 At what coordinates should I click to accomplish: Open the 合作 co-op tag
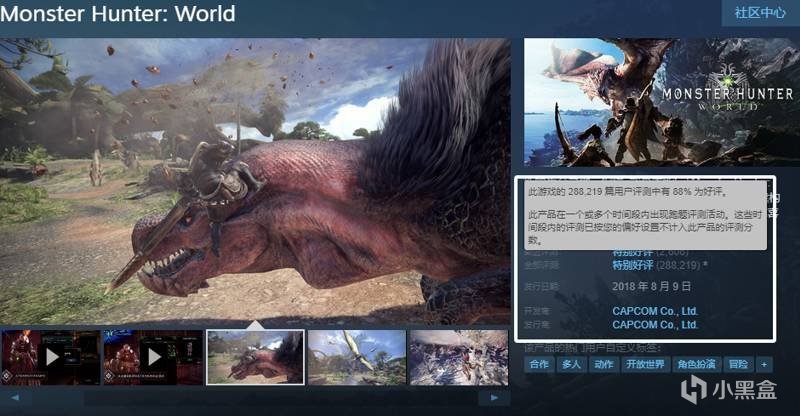point(539,364)
